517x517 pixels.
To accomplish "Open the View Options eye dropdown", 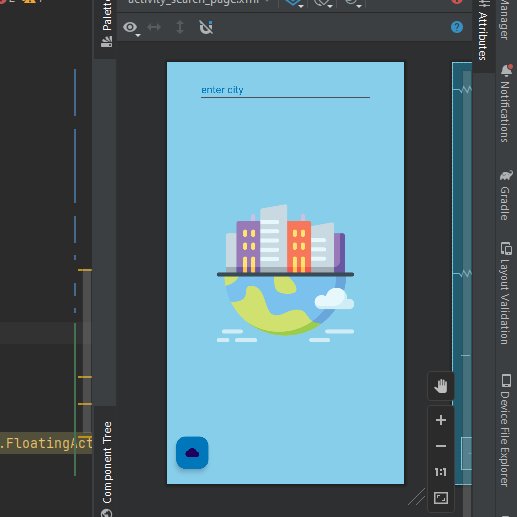I will click(131, 28).
